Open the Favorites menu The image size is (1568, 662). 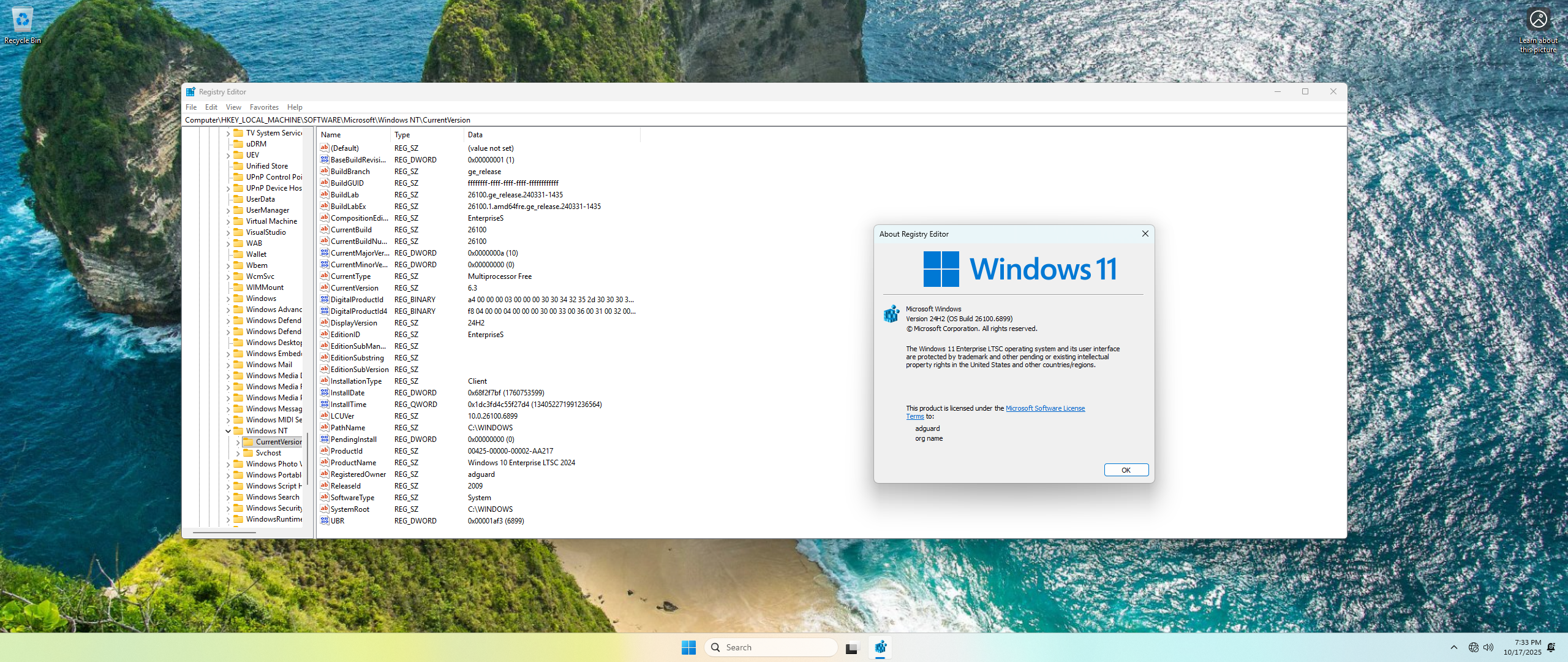[264, 107]
